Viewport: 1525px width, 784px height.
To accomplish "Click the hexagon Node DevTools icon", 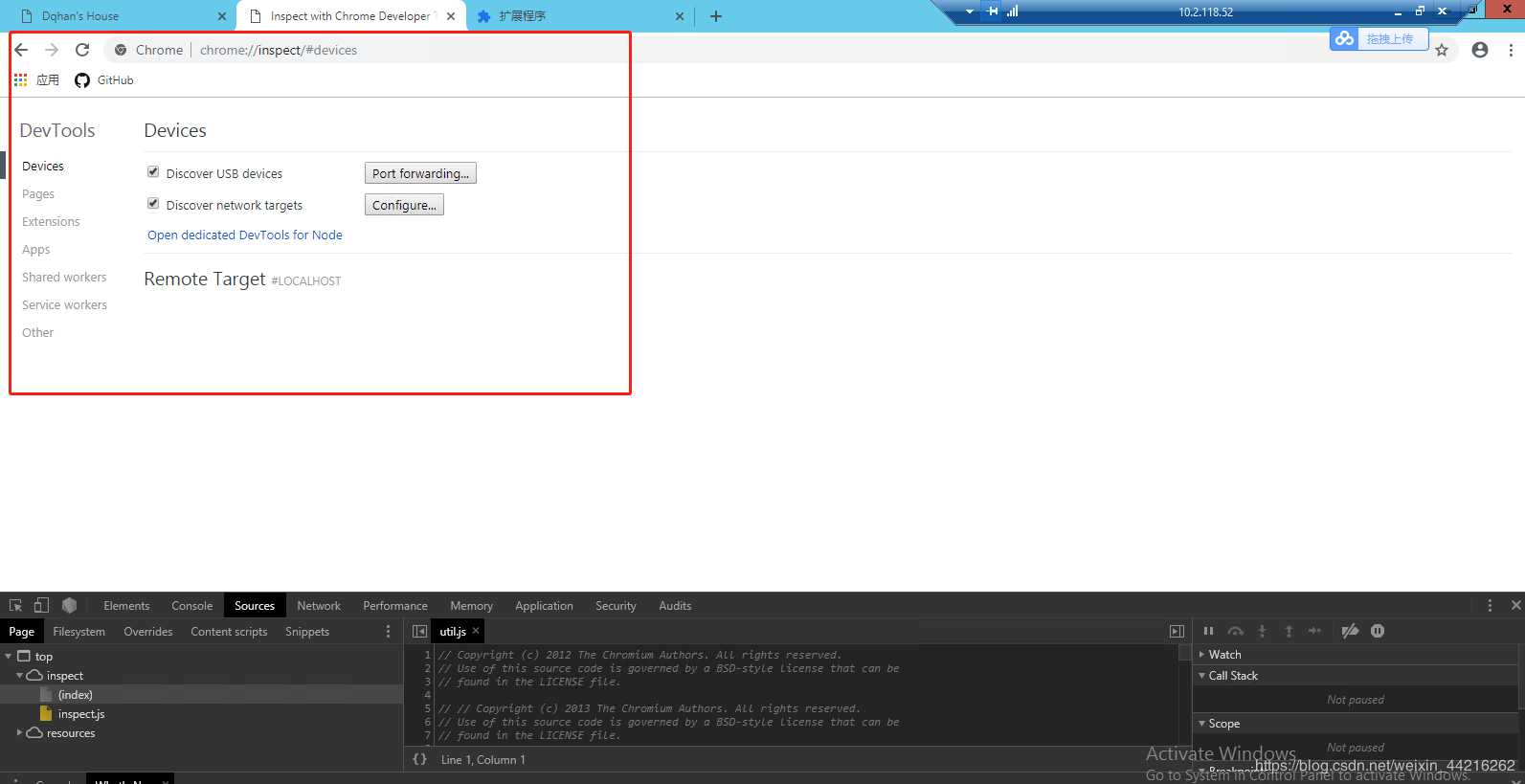I will (x=69, y=606).
